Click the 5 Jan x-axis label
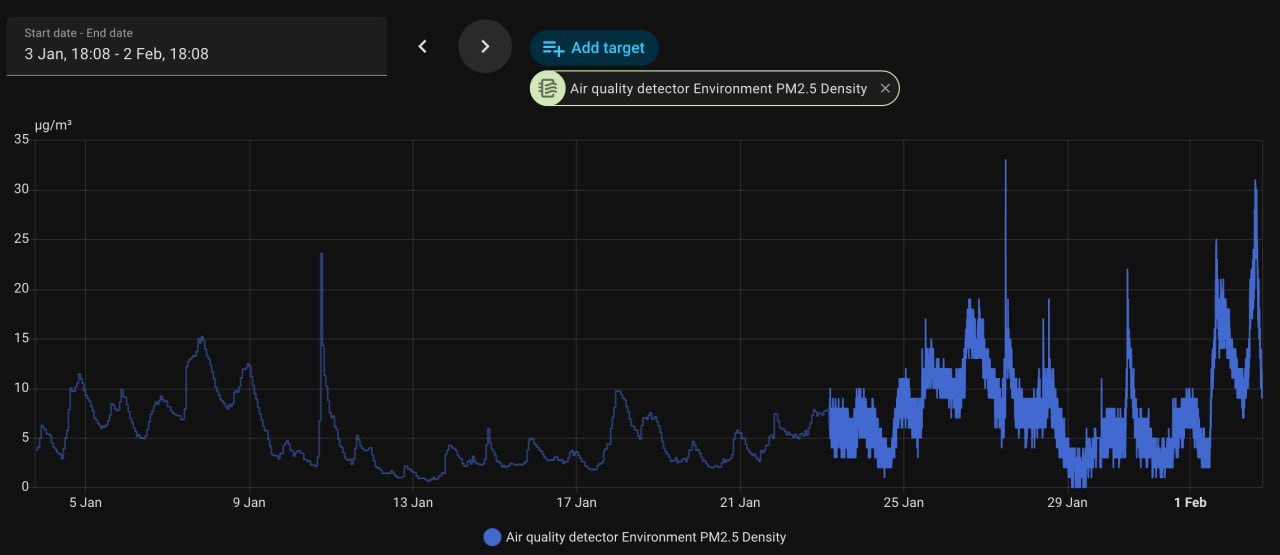The width and height of the screenshot is (1280, 555). (85, 503)
